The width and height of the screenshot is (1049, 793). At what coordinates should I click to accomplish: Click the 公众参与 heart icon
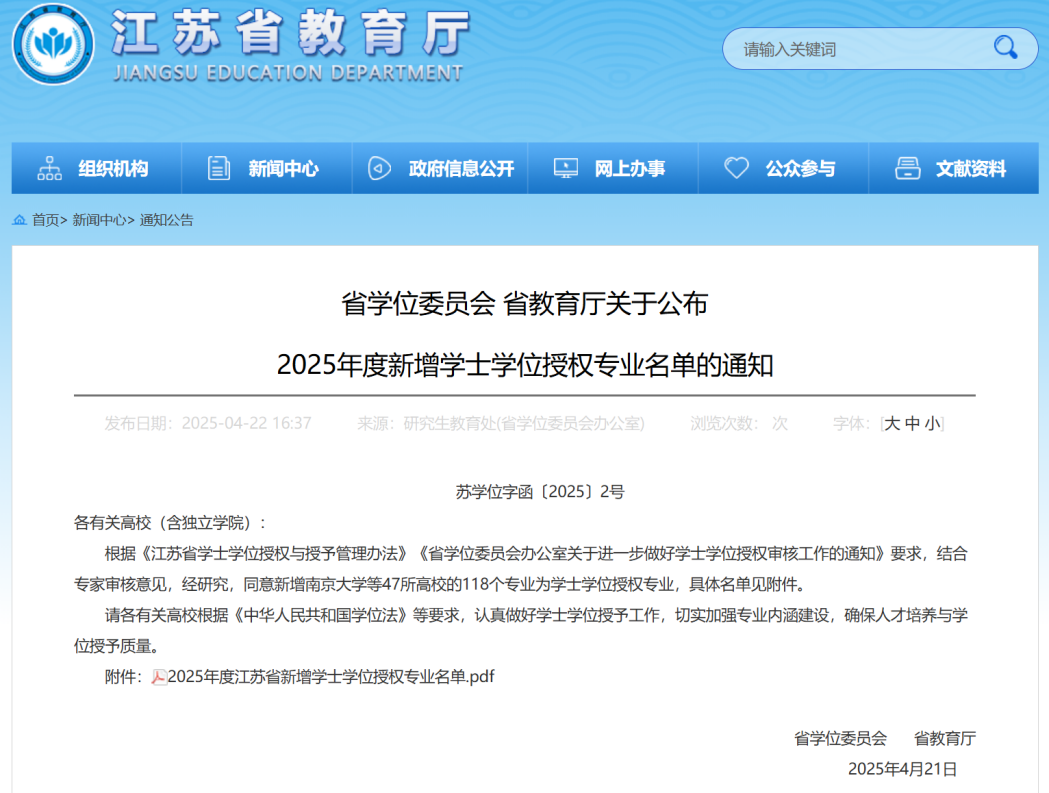[736, 169]
